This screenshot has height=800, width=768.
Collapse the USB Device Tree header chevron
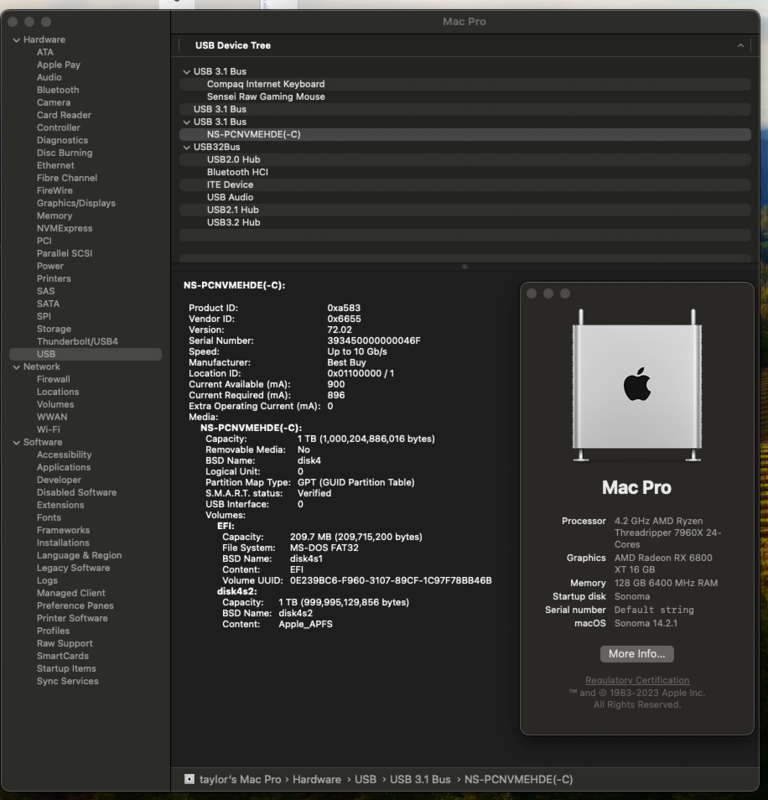(x=740, y=46)
